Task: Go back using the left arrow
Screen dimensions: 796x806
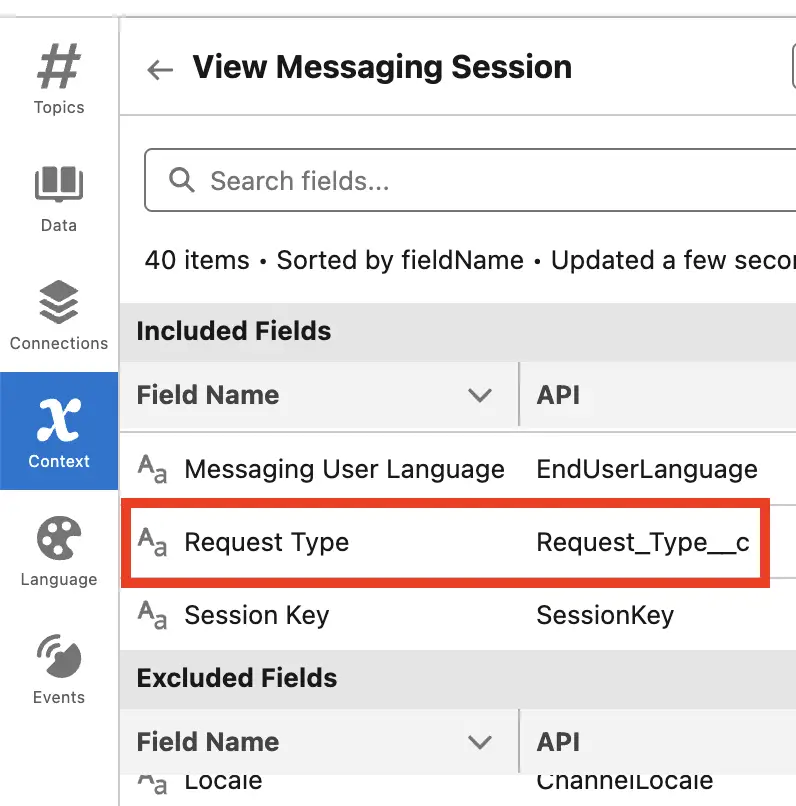Action: (160, 69)
